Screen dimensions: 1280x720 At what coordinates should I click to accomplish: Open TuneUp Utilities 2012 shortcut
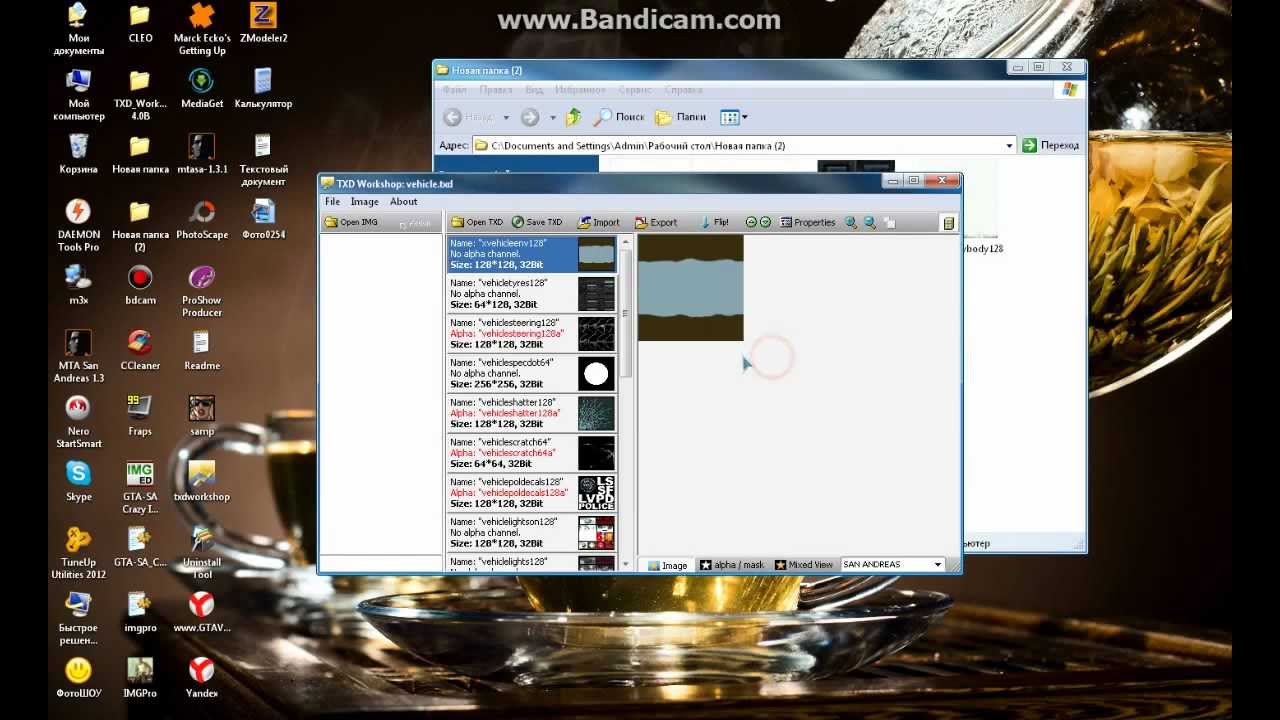pyautogui.click(x=78, y=554)
